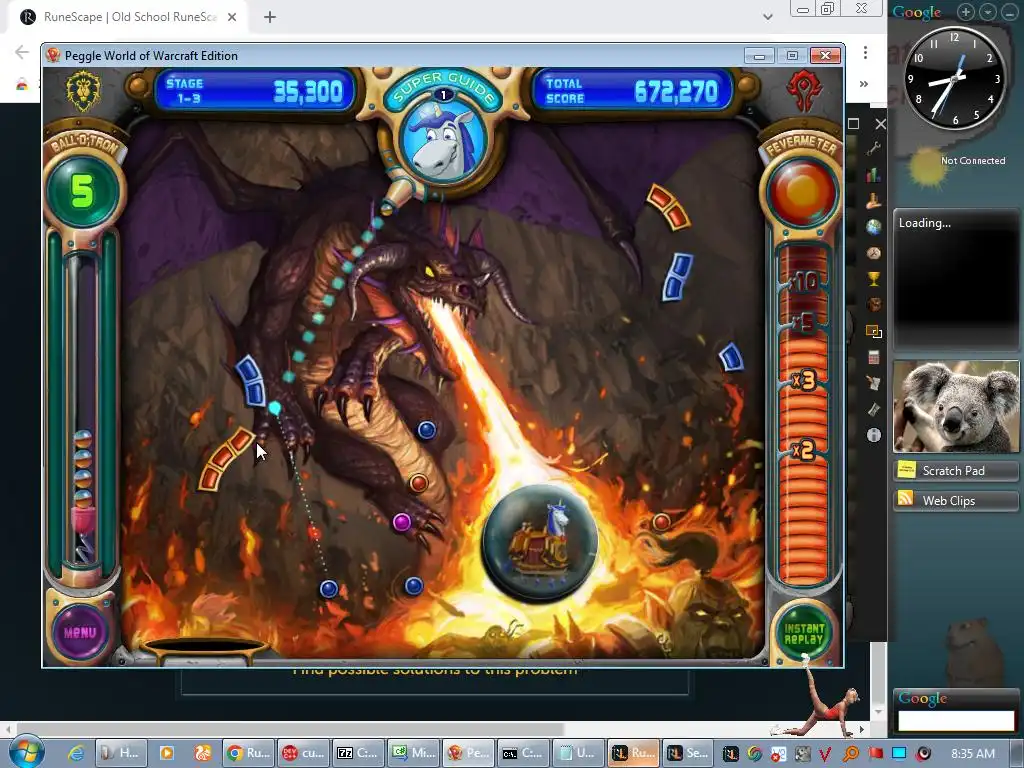Image resolution: width=1024 pixels, height=768 pixels.
Task: Click the Fevermeter orange orb
Action: tap(803, 191)
